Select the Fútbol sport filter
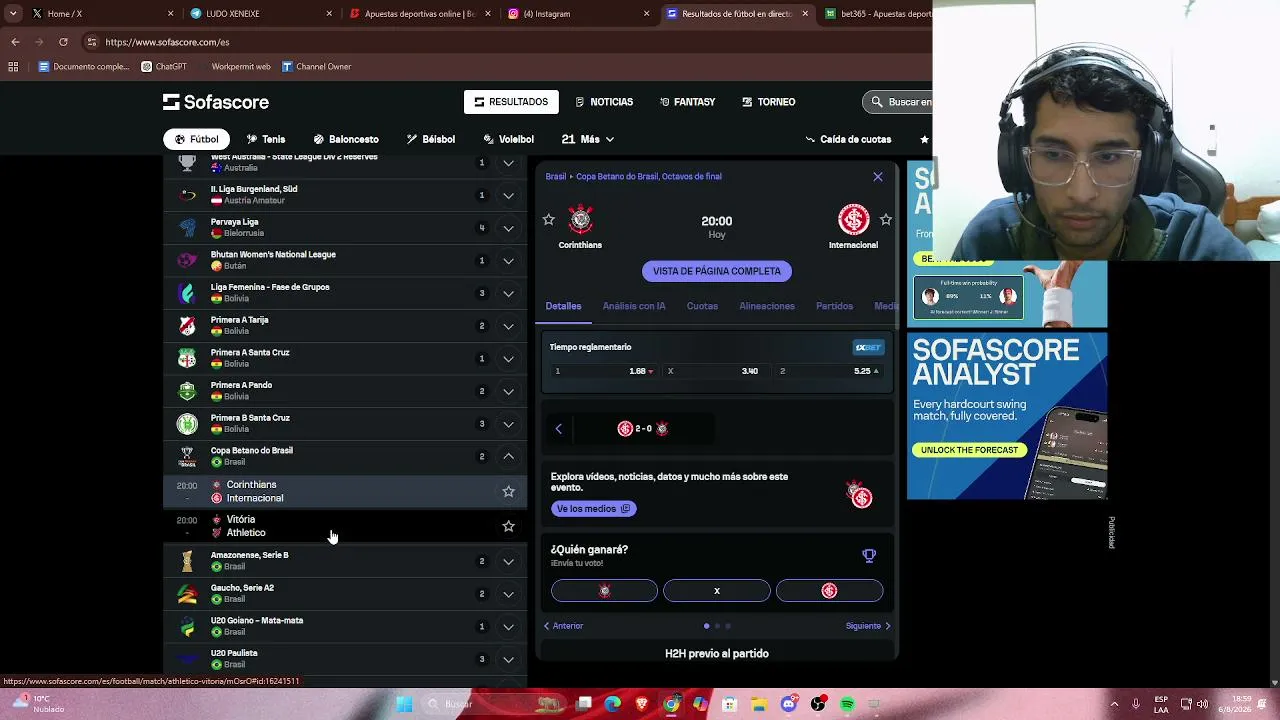This screenshot has height=720, width=1280. pos(196,139)
